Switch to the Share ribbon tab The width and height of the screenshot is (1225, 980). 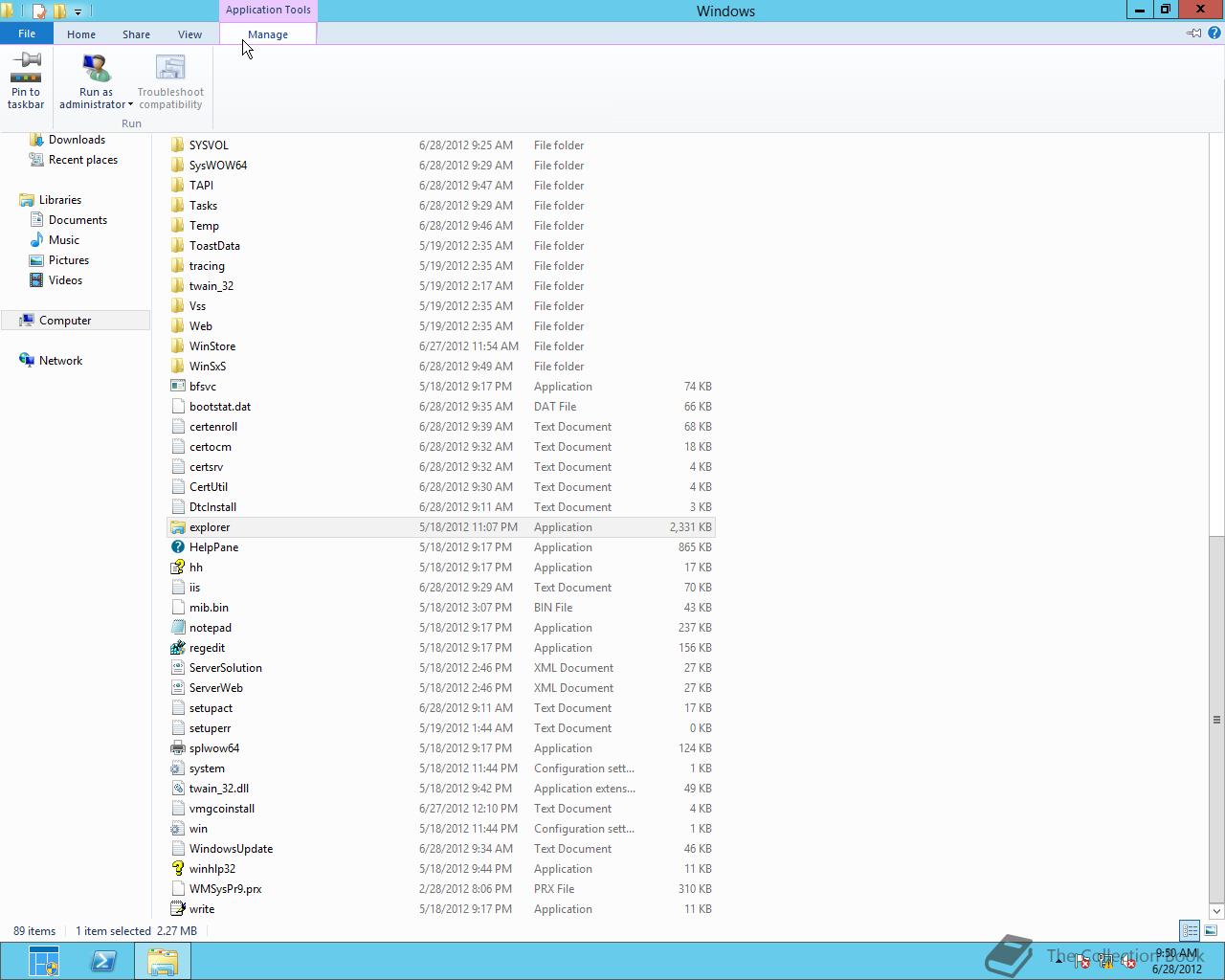click(x=136, y=33)
